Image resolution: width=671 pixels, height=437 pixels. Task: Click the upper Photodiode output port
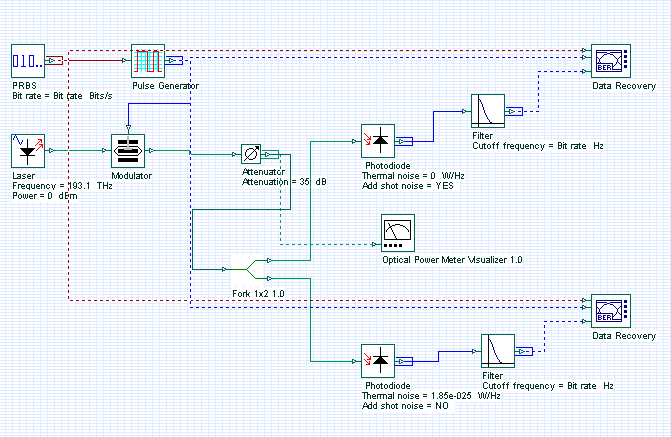click(404, 141)
